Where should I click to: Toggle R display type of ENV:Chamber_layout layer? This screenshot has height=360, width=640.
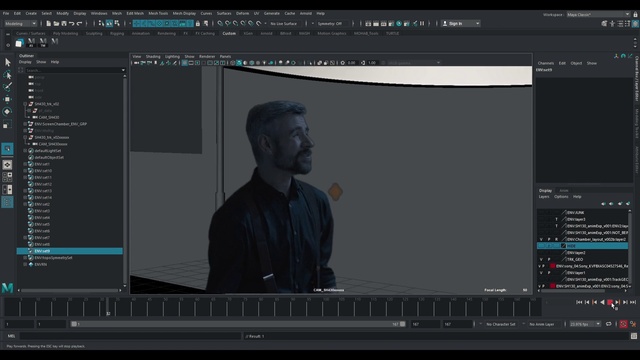556,239
